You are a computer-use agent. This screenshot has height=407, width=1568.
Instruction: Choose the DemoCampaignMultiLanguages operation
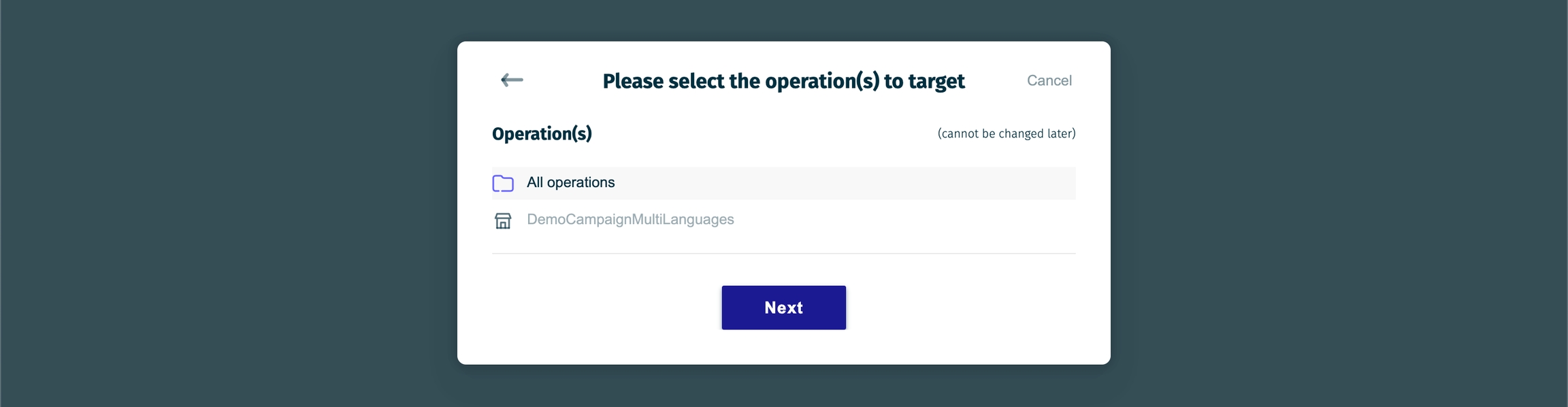630,219
